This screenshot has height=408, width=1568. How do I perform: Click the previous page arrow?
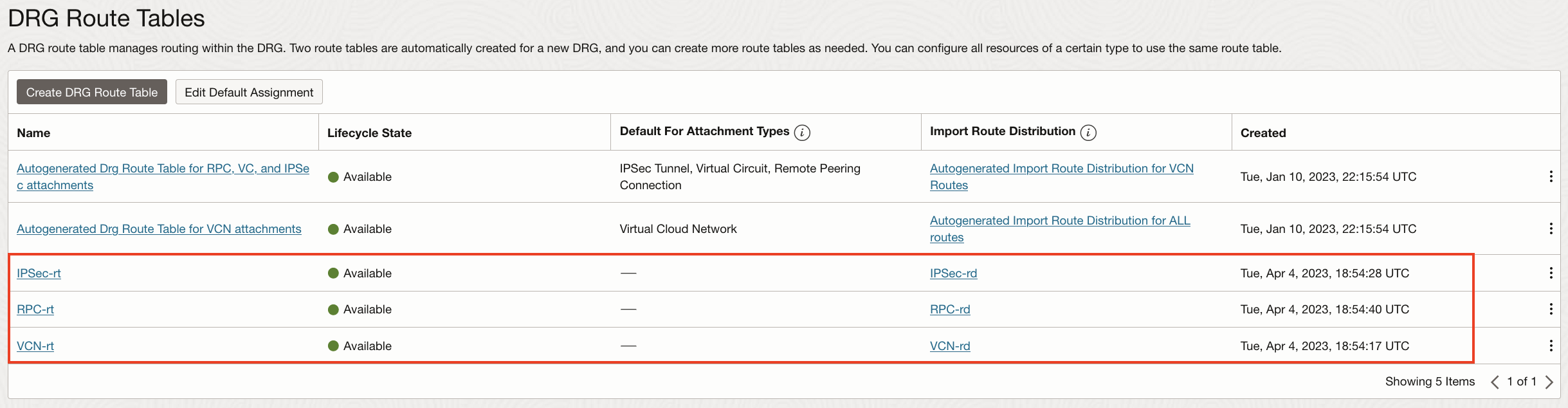click(1495, 381)
